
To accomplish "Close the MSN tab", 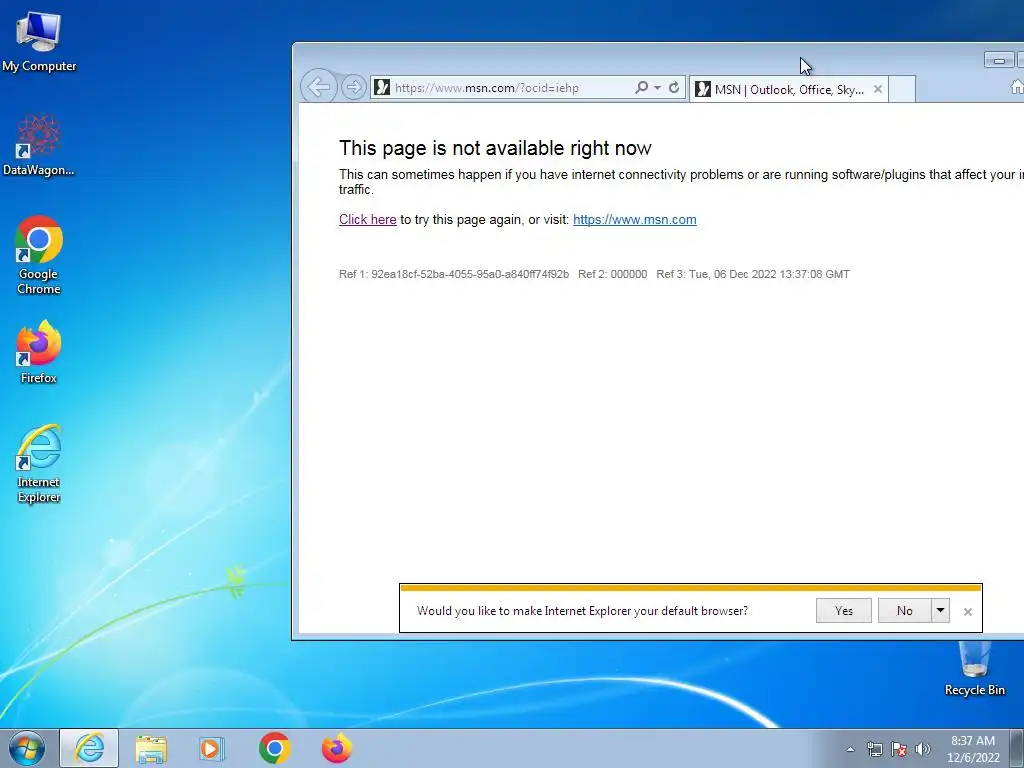I will point(878,89).
